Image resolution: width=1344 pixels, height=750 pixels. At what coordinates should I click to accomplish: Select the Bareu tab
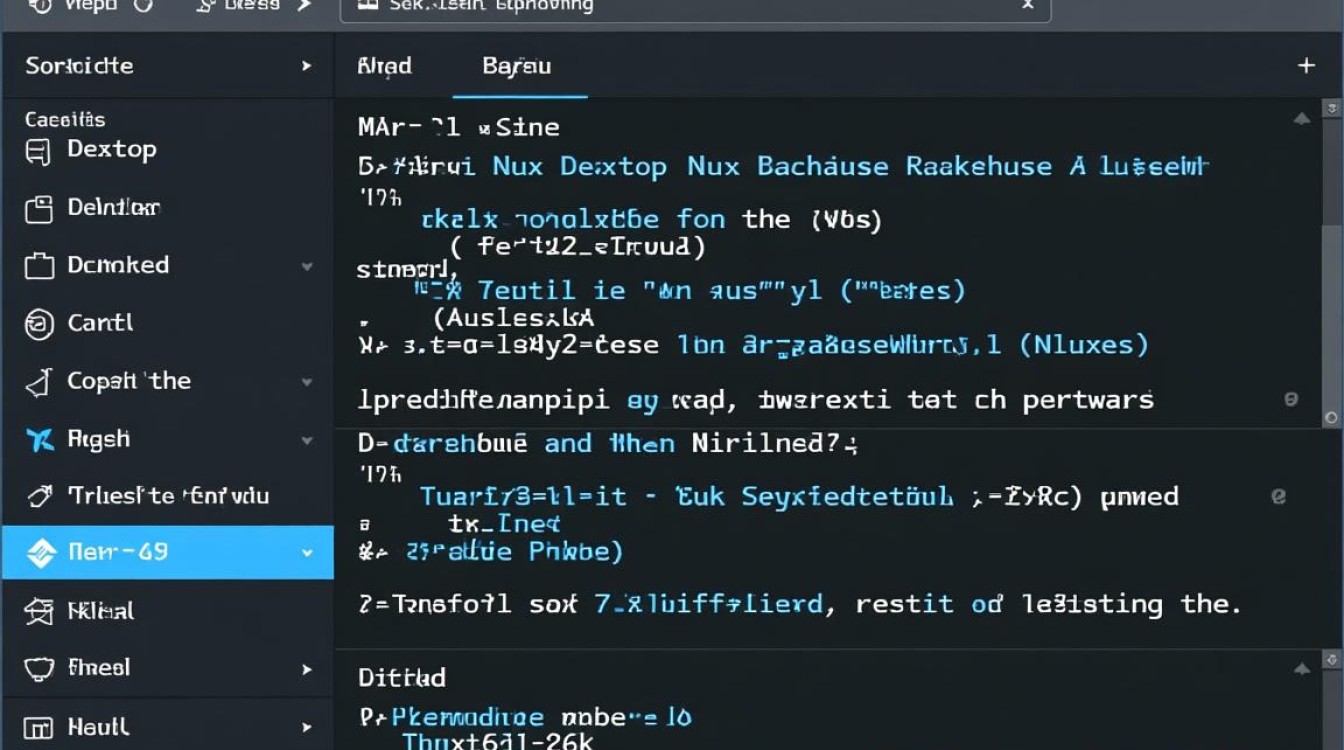point(516,66)
